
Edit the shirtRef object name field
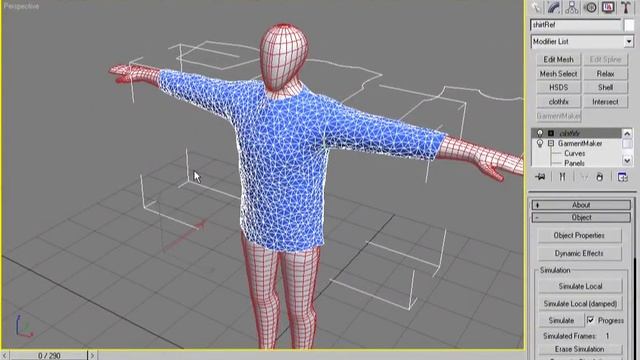(x=576, y=25)
